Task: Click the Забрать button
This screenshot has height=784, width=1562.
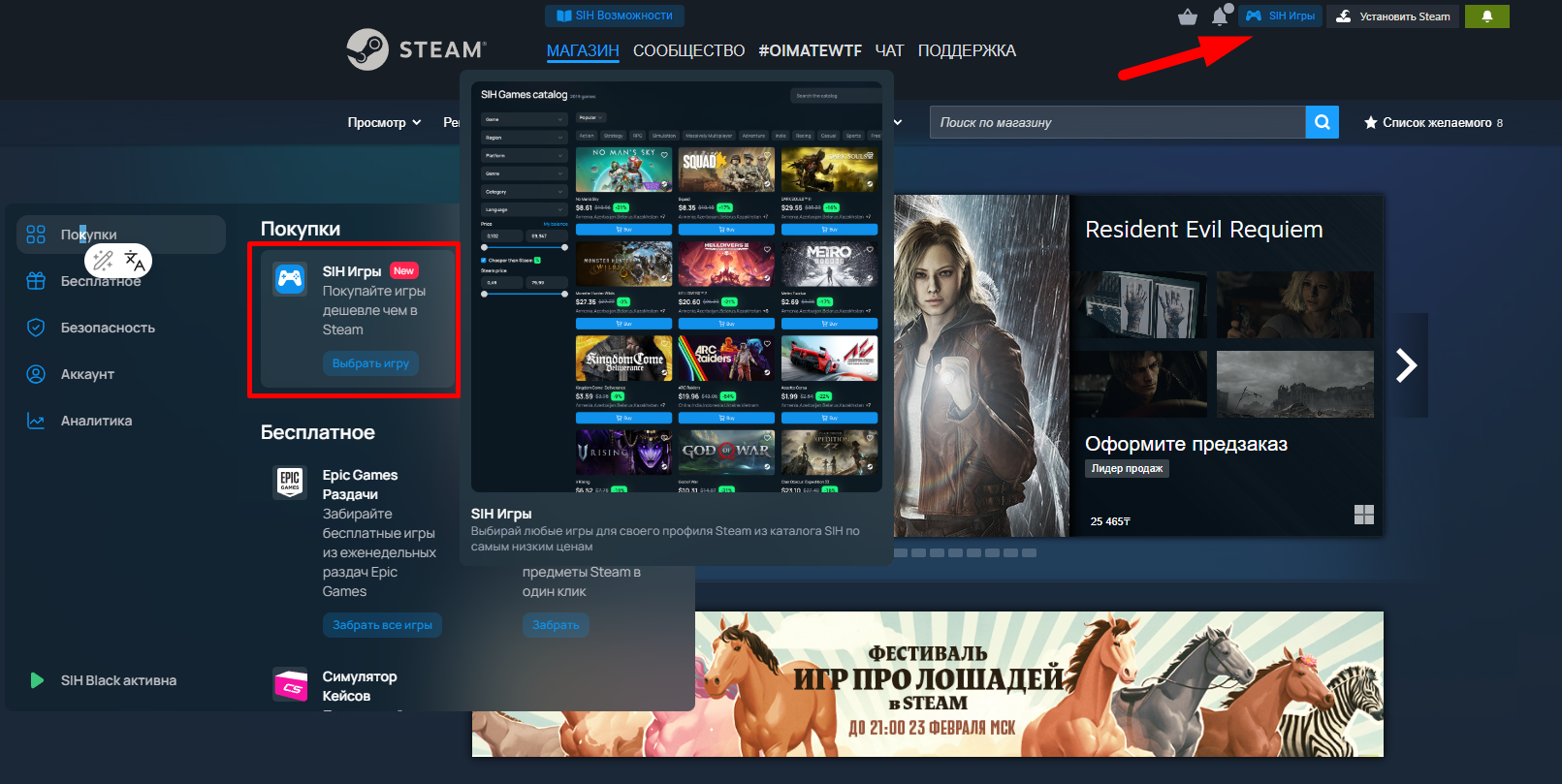Action: [556, 625]
